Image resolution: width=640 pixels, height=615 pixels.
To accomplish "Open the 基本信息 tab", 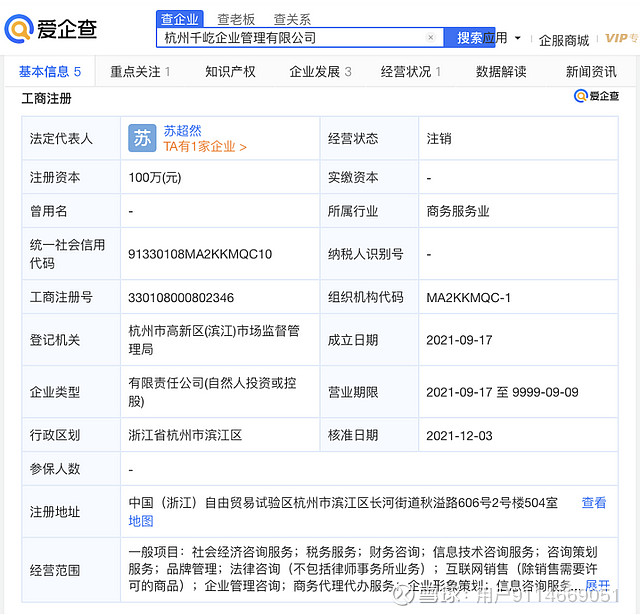I will click(x=50, y=71).
